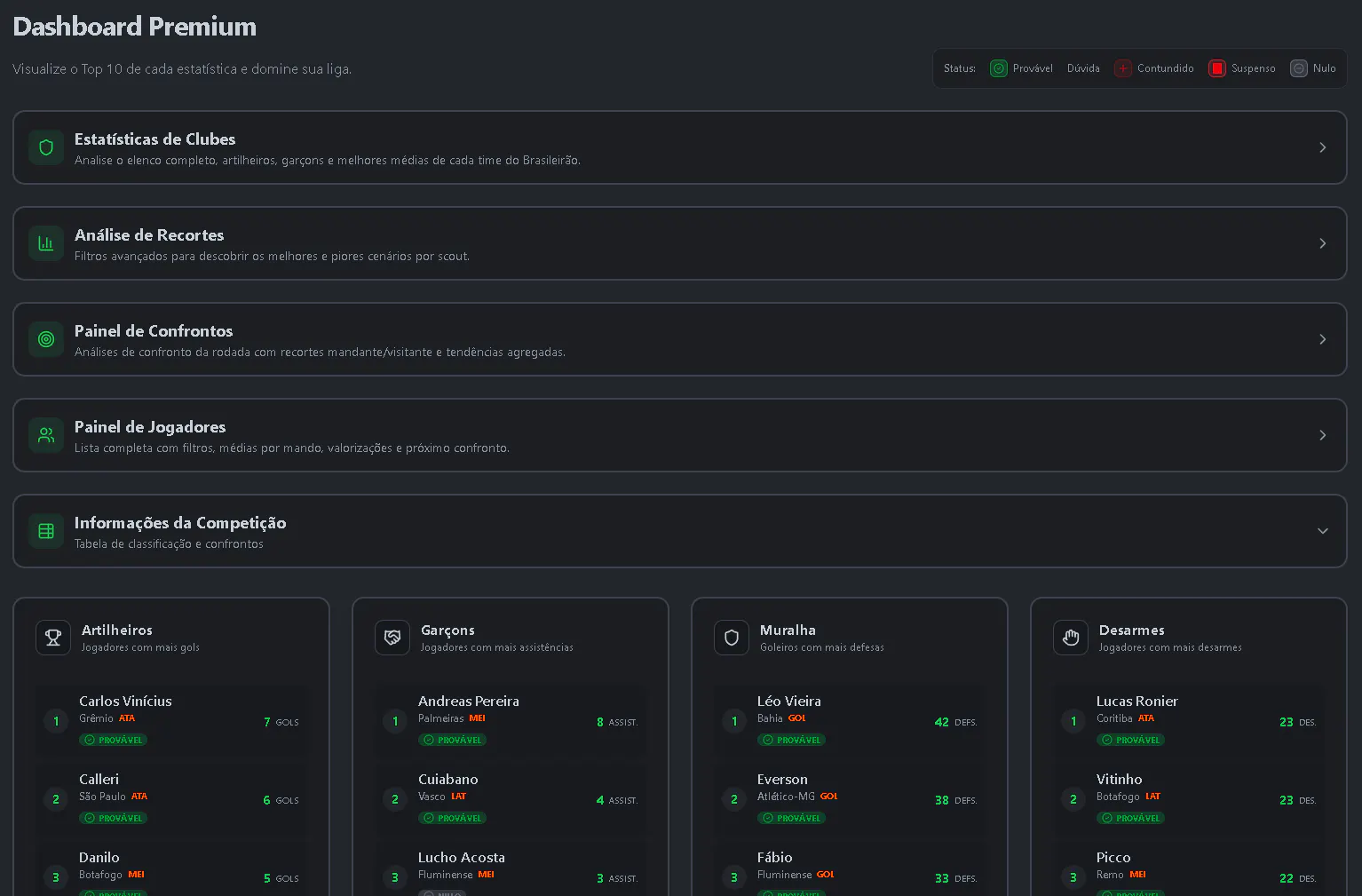Click rank 1 badge beside Lucas Ronier
1362x896 pixels.
tap(1073, 721)
